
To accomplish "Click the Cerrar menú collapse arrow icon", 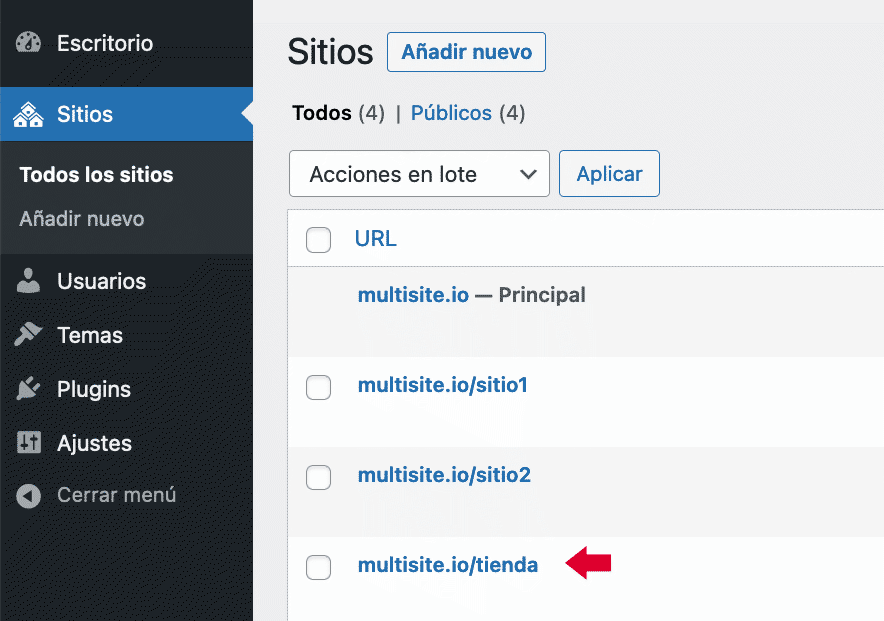I will point(29,495).
